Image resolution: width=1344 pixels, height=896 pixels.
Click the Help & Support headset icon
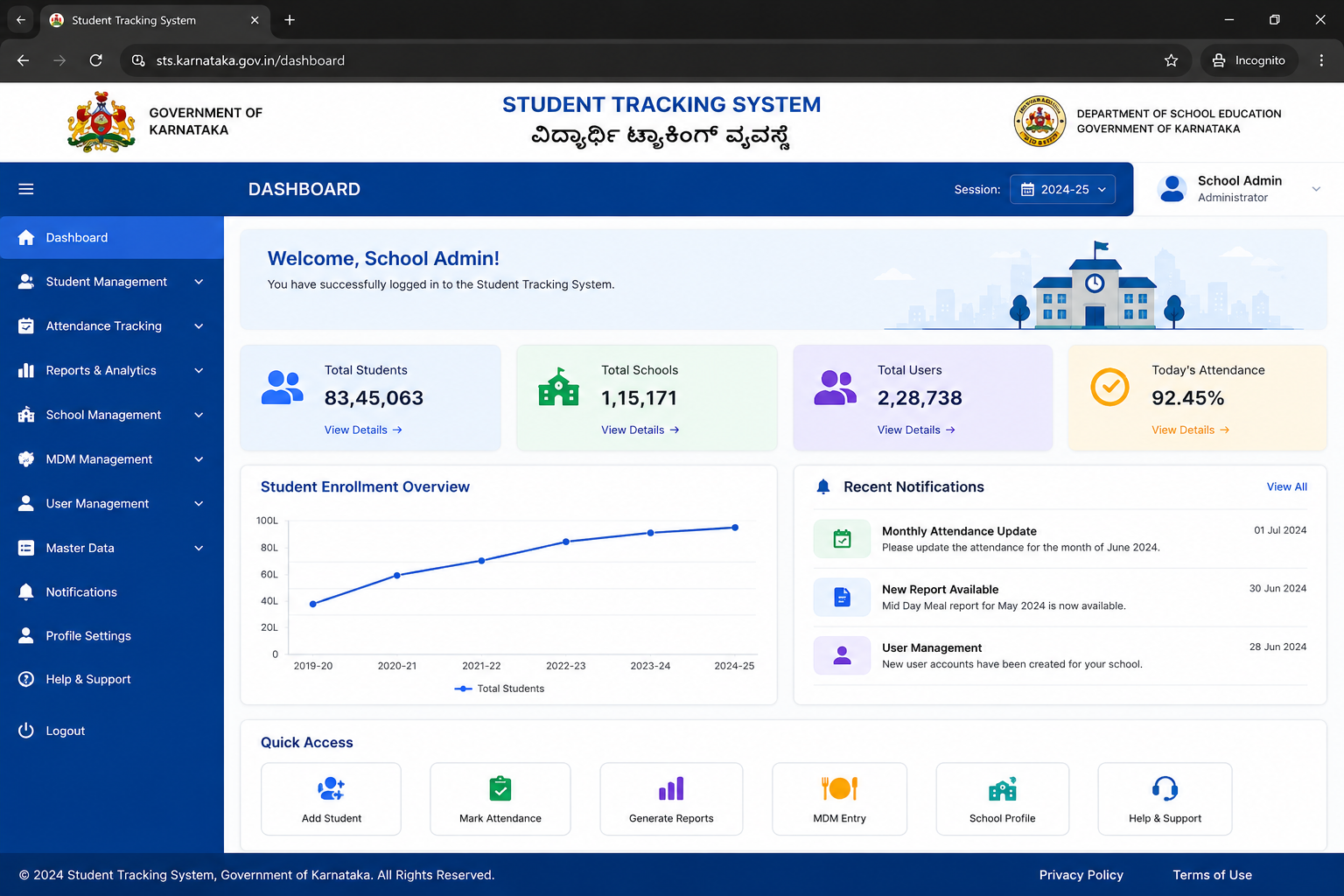[x=1165, y=788]
